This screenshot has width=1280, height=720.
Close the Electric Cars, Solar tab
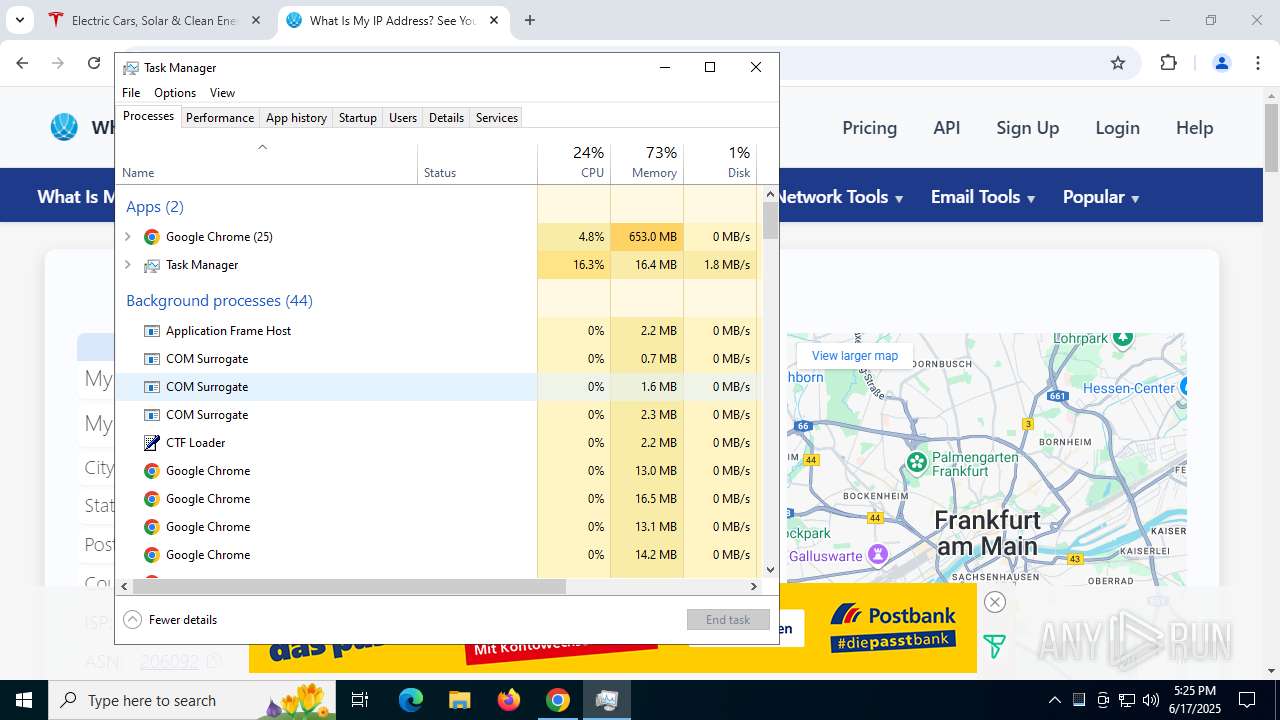pyautogui.click(x=256, y=20)
